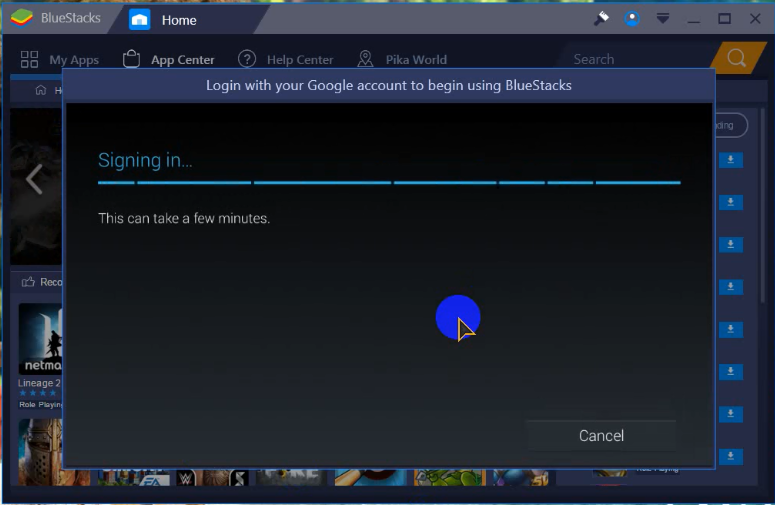Download the second app in the list
Screen dimensions: 775x505
coord(731,202)
